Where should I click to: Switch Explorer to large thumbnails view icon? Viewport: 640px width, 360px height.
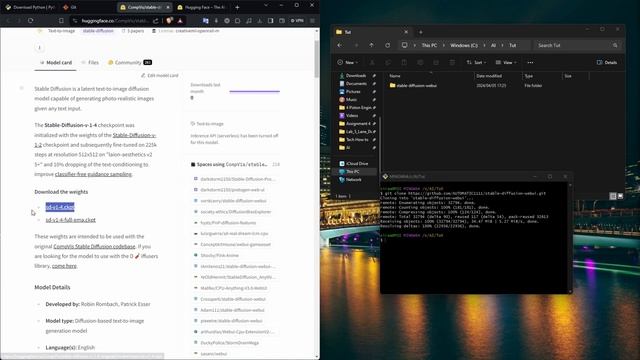tap(620, 196)
